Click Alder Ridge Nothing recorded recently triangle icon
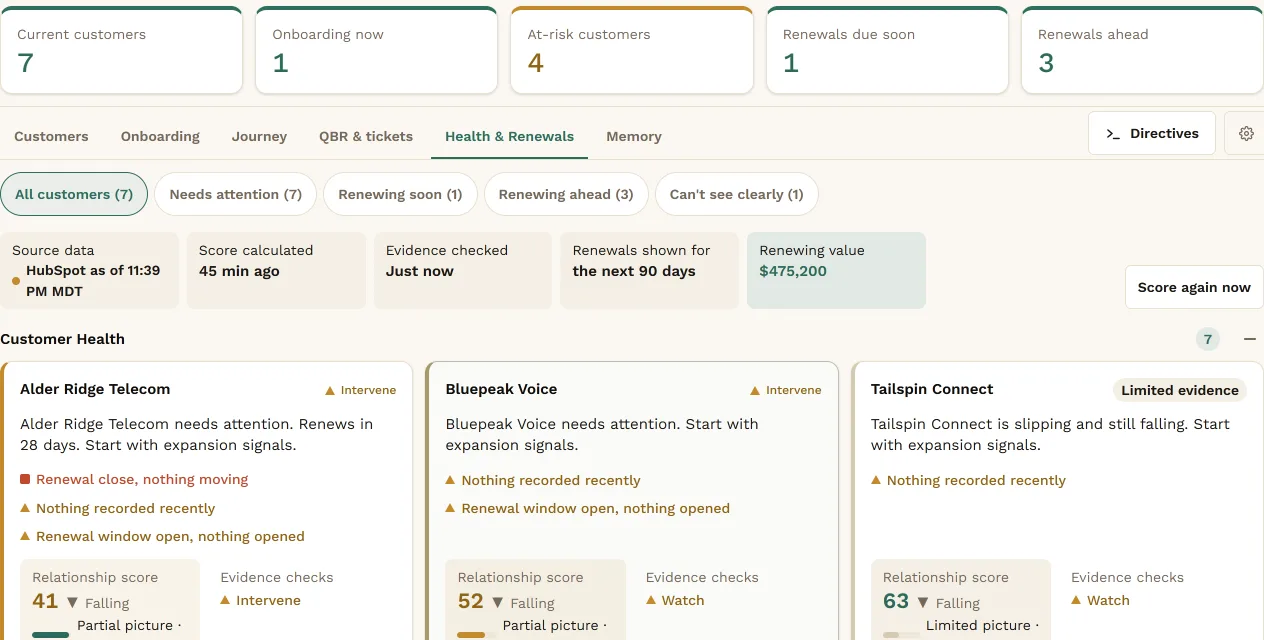This screenshot has height=640, width=1264. [25, 508]
